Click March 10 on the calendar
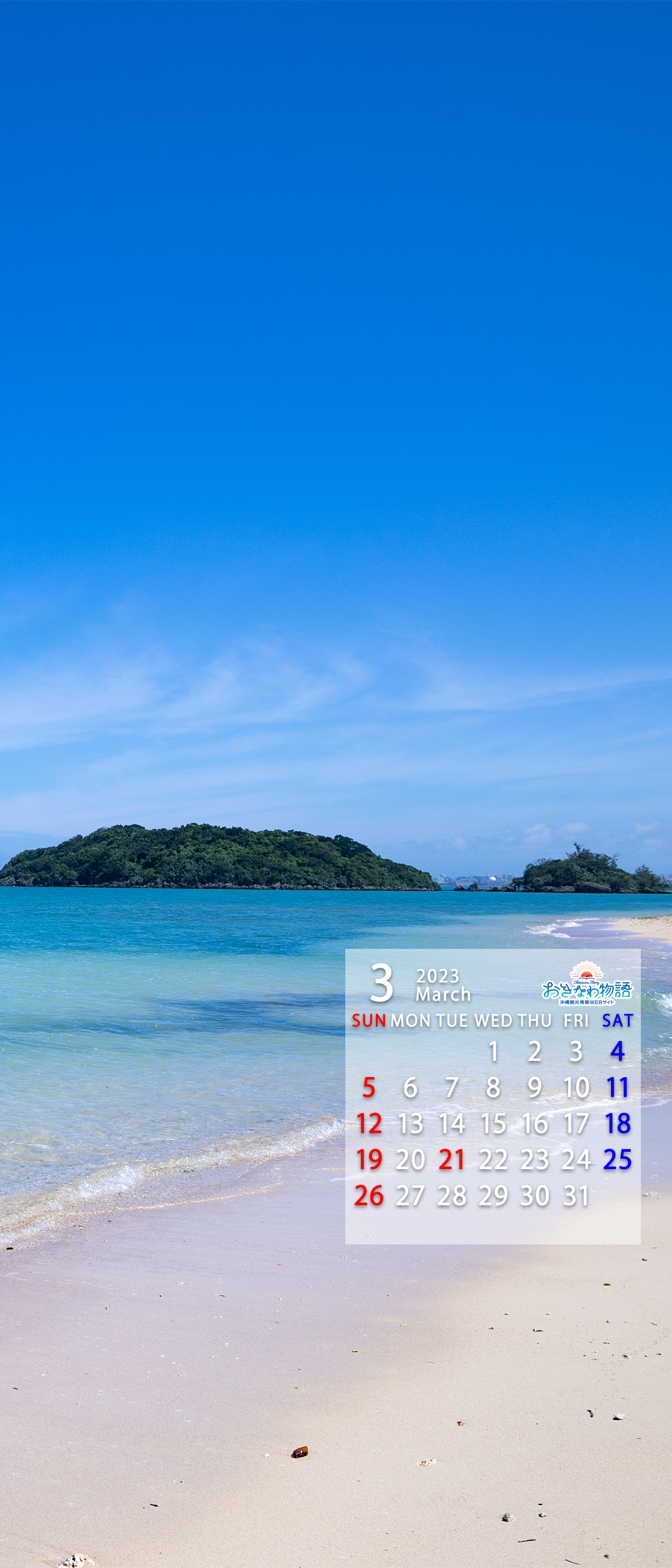672x1568 pixels. pyautogui.click(x=576, y=1088)
